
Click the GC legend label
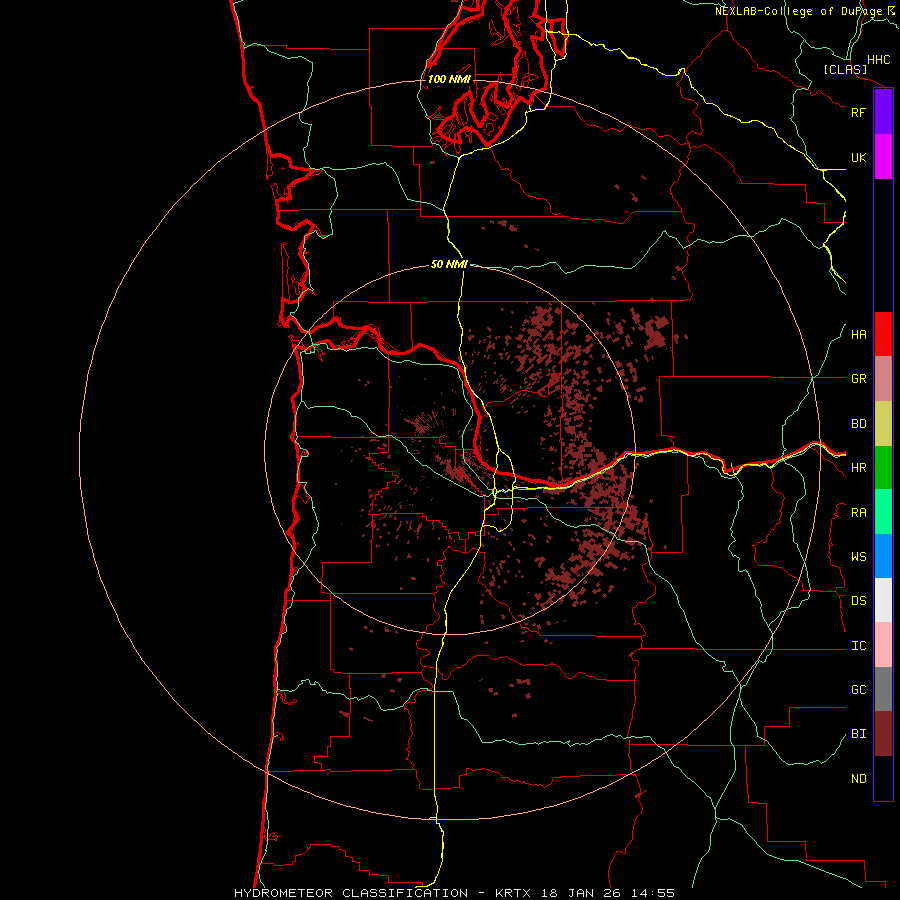click(858, 690)
